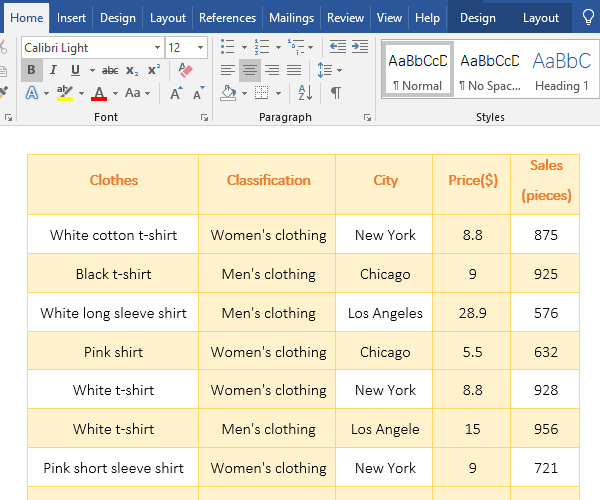Expand font name dropdown
Screen dimensions: 600x500
[x=157, y=47]
